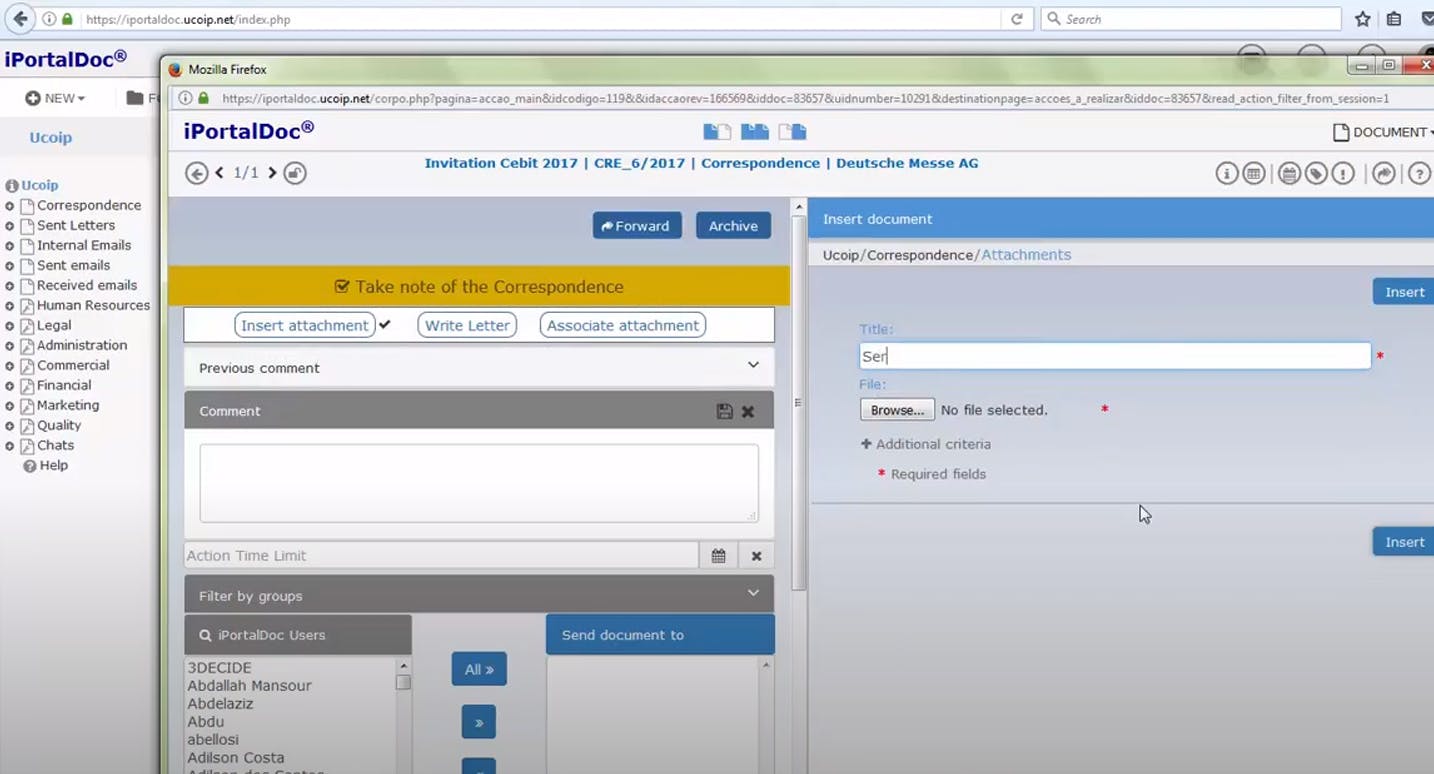Screen dimensions: 1434x774
Task: Click the share arrow icon in toolbar
Action: click(1384, 173)
